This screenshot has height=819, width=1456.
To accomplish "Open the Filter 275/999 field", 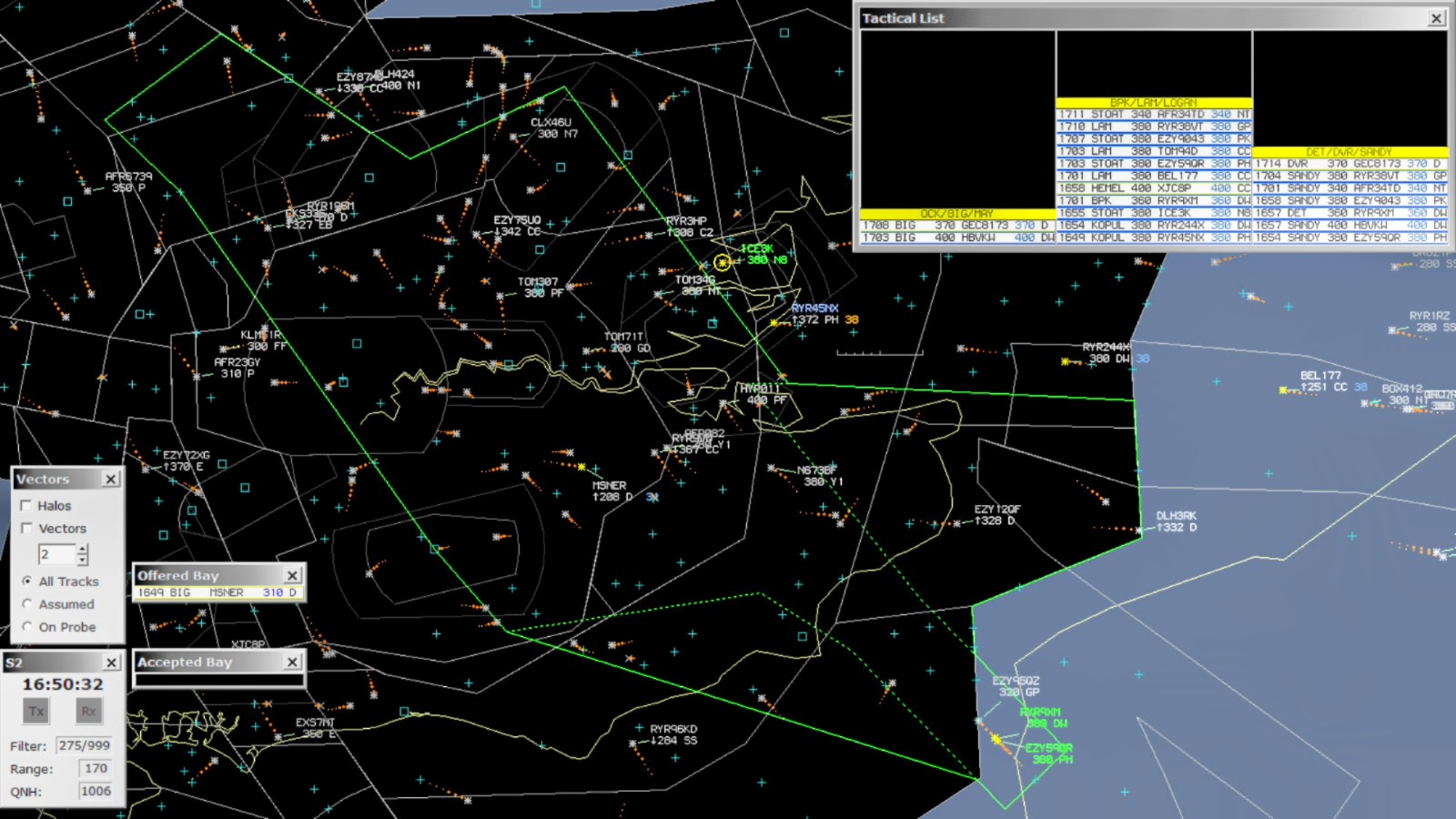I will pos(84,745).
